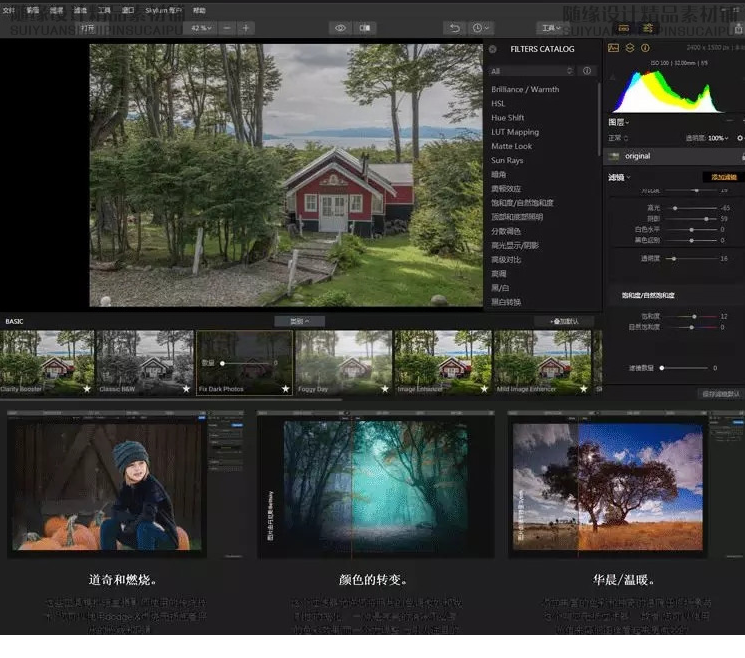
Task: Click the before/after compare view icon
Action: tap(365, 28)
